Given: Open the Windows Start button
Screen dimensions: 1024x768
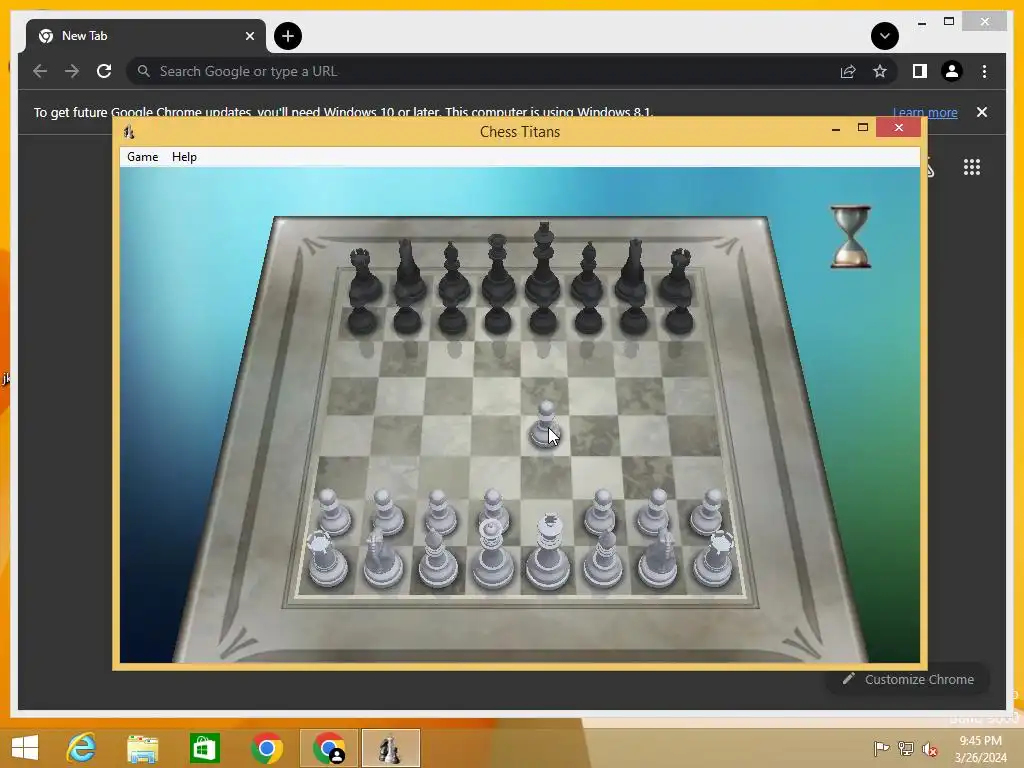Looking at the screenshot, I should click(x=25, y=748).
